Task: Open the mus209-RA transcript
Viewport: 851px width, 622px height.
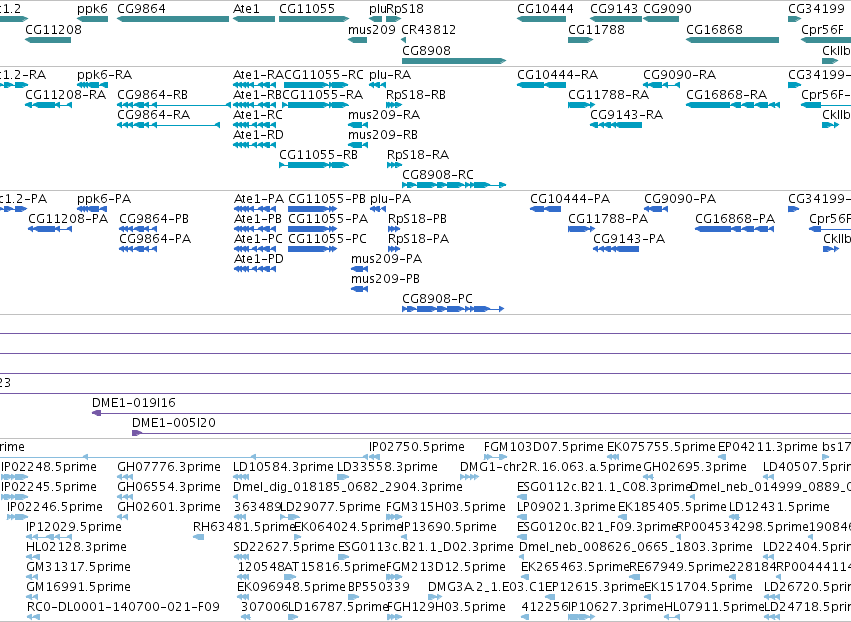Action: [x=358, y=125]
